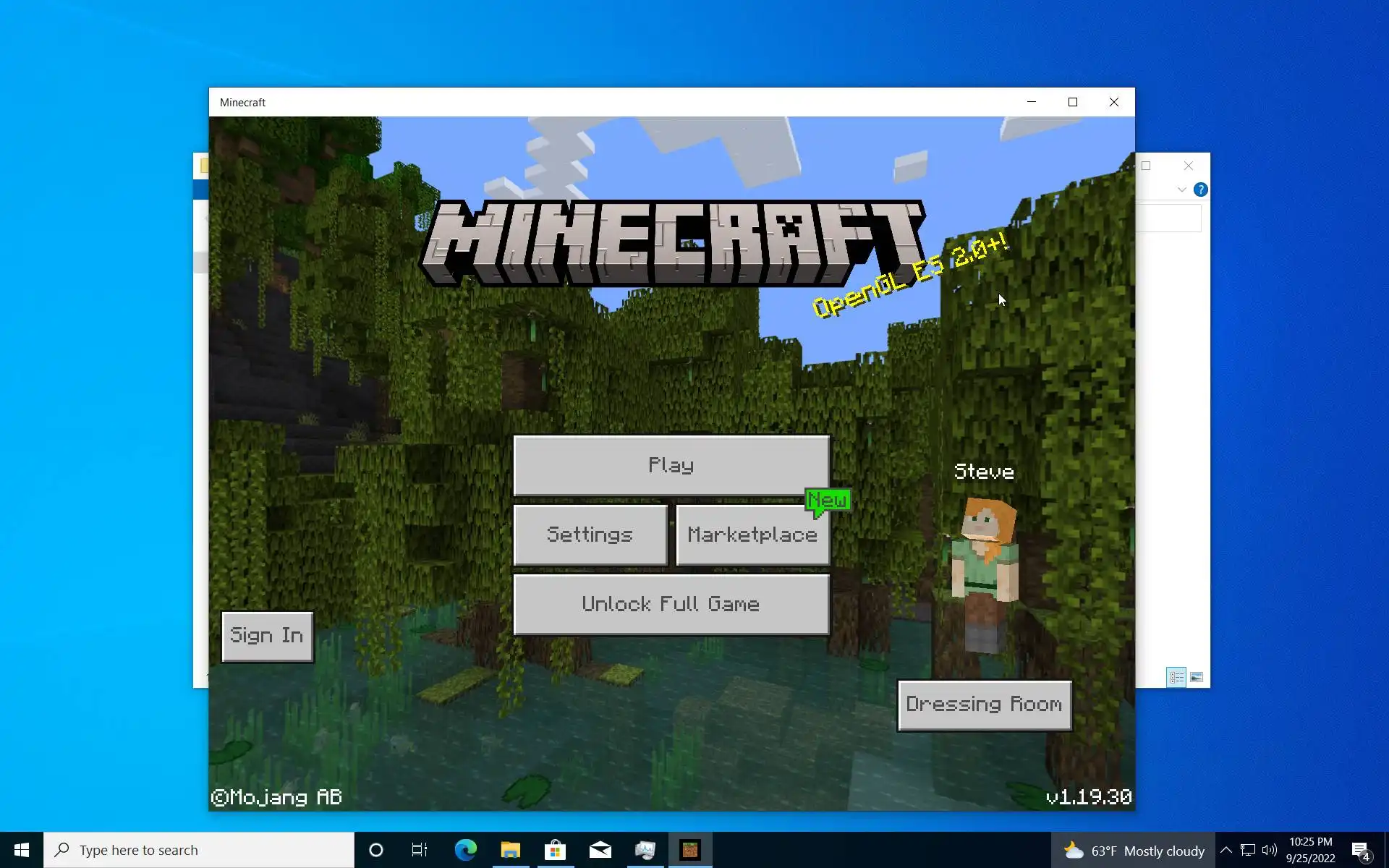Viewport: 1389px width, 868px height.
Task: Open File Explorer from taskbar
Action: [x=510, y=850]
